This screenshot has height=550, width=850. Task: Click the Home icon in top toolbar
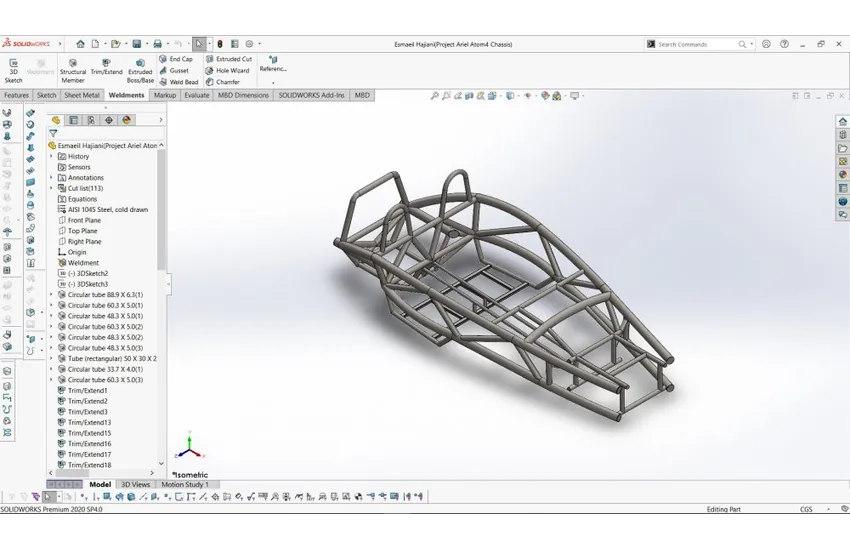(80, 44)
